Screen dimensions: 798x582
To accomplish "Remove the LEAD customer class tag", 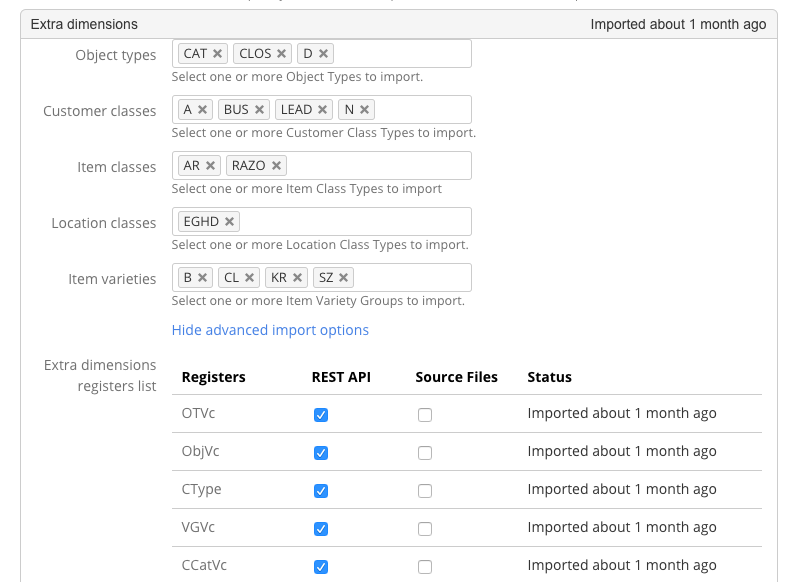I will click(x=323, y=110).
